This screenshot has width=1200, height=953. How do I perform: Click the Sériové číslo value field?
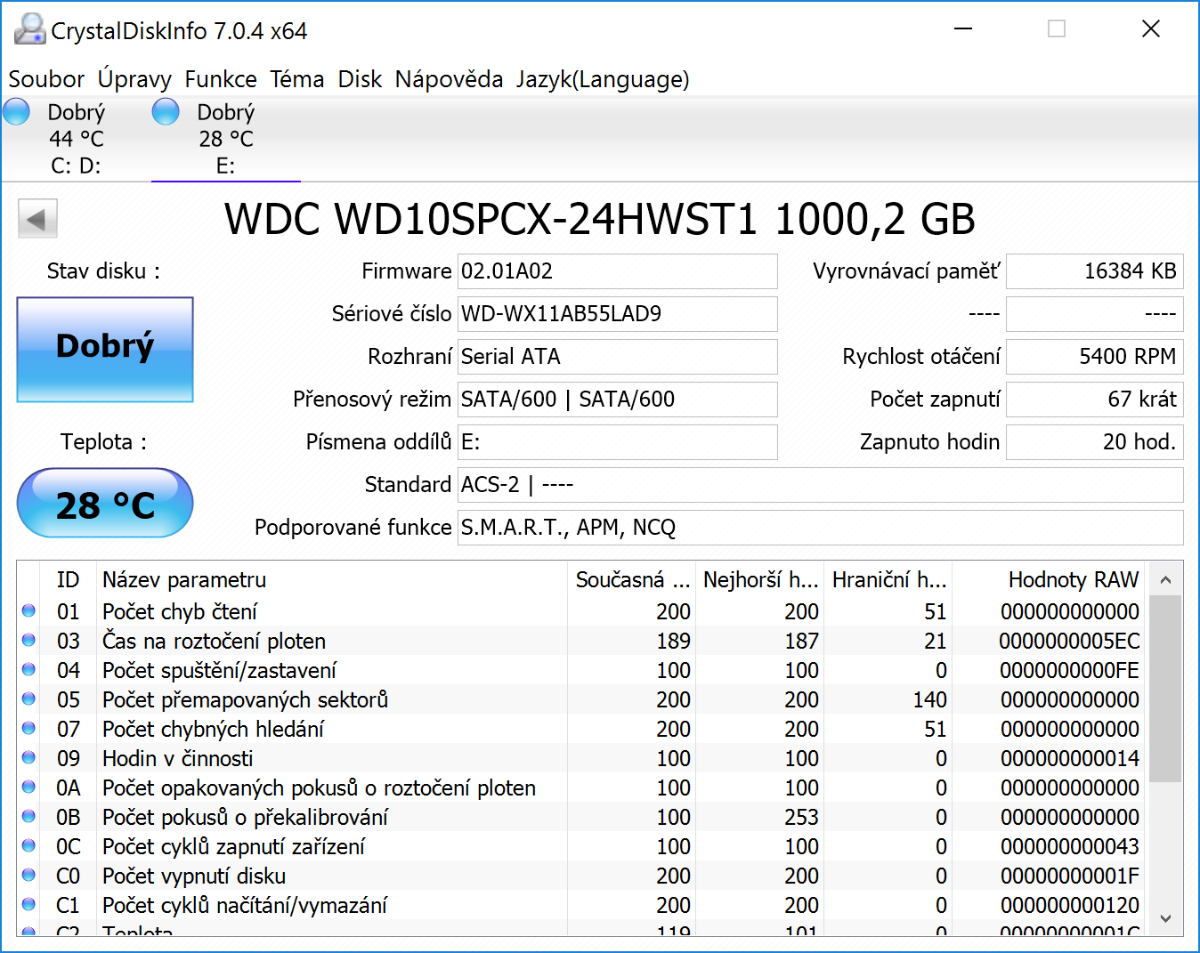point(616,314)
